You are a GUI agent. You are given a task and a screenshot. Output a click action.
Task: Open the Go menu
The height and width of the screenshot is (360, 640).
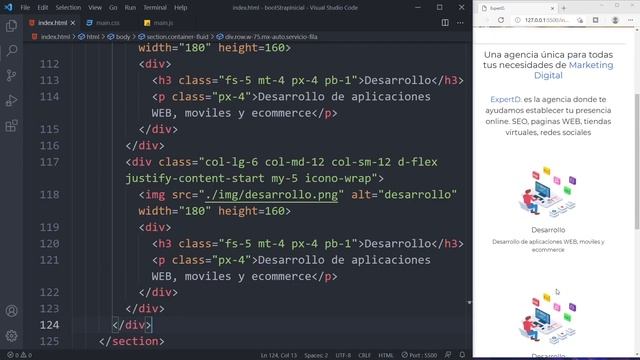click(113, 7)
